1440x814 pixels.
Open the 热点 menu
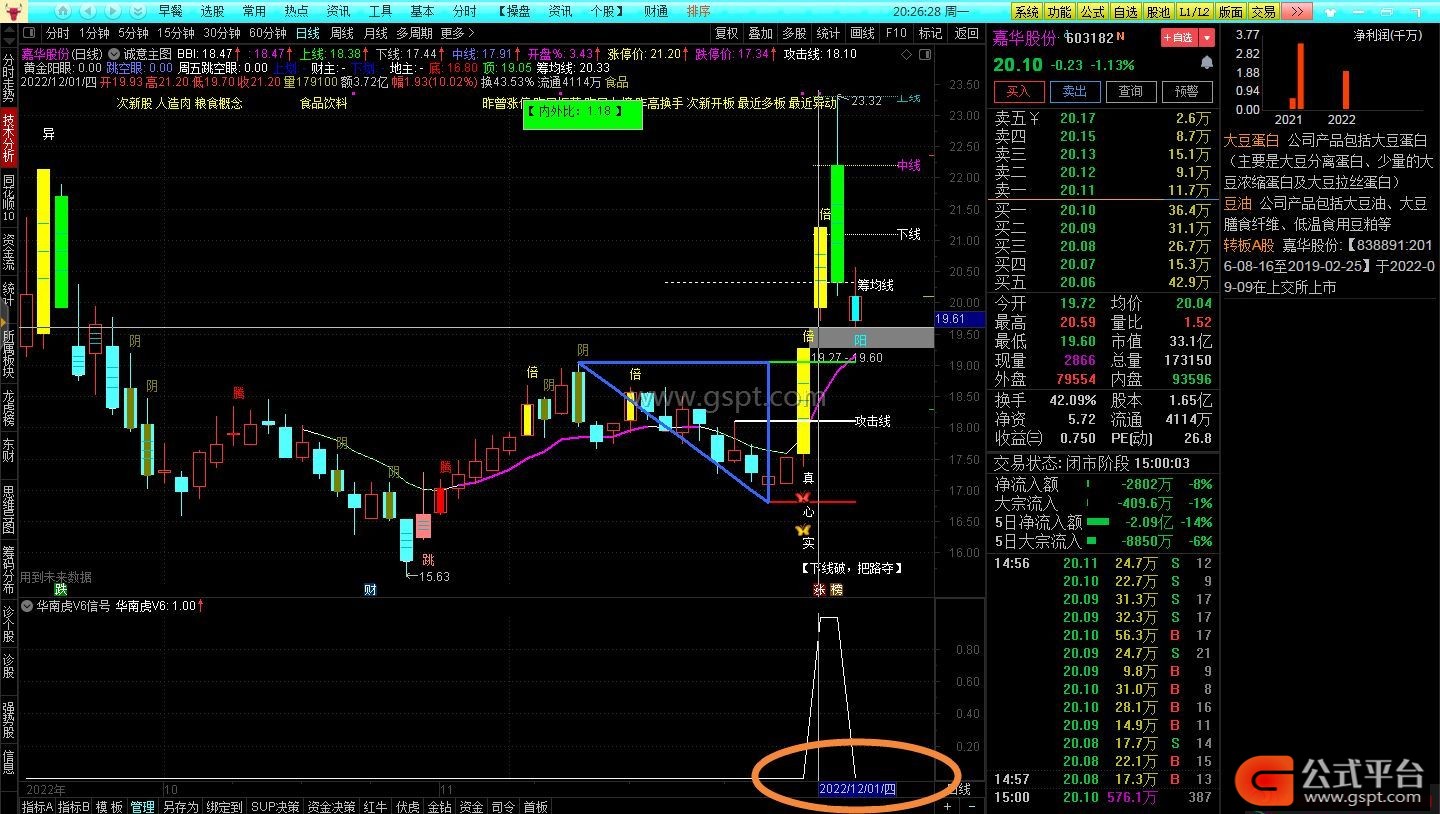pos(296,11)
